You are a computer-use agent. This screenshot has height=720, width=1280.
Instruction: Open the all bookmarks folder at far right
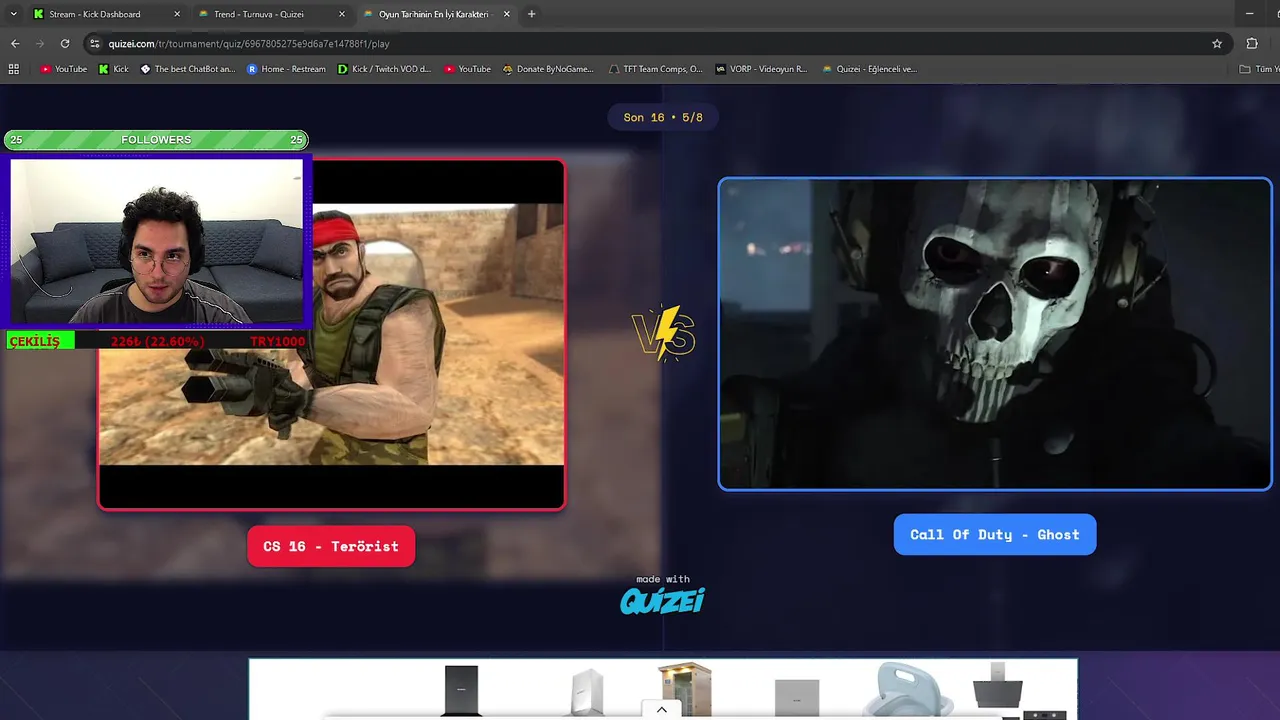[1259, 69]
